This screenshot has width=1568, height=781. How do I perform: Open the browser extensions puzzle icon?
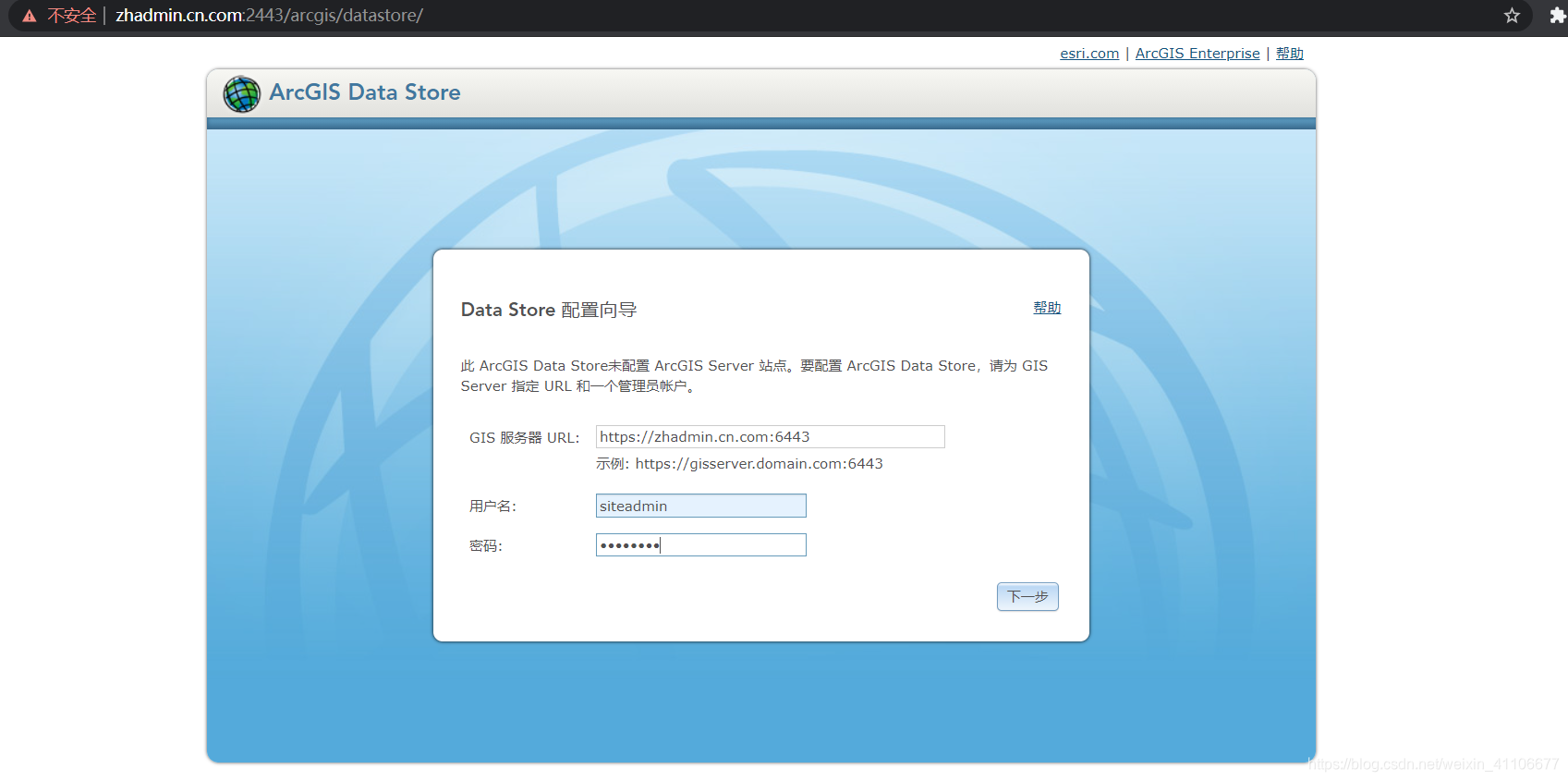tap(1557, 16)
